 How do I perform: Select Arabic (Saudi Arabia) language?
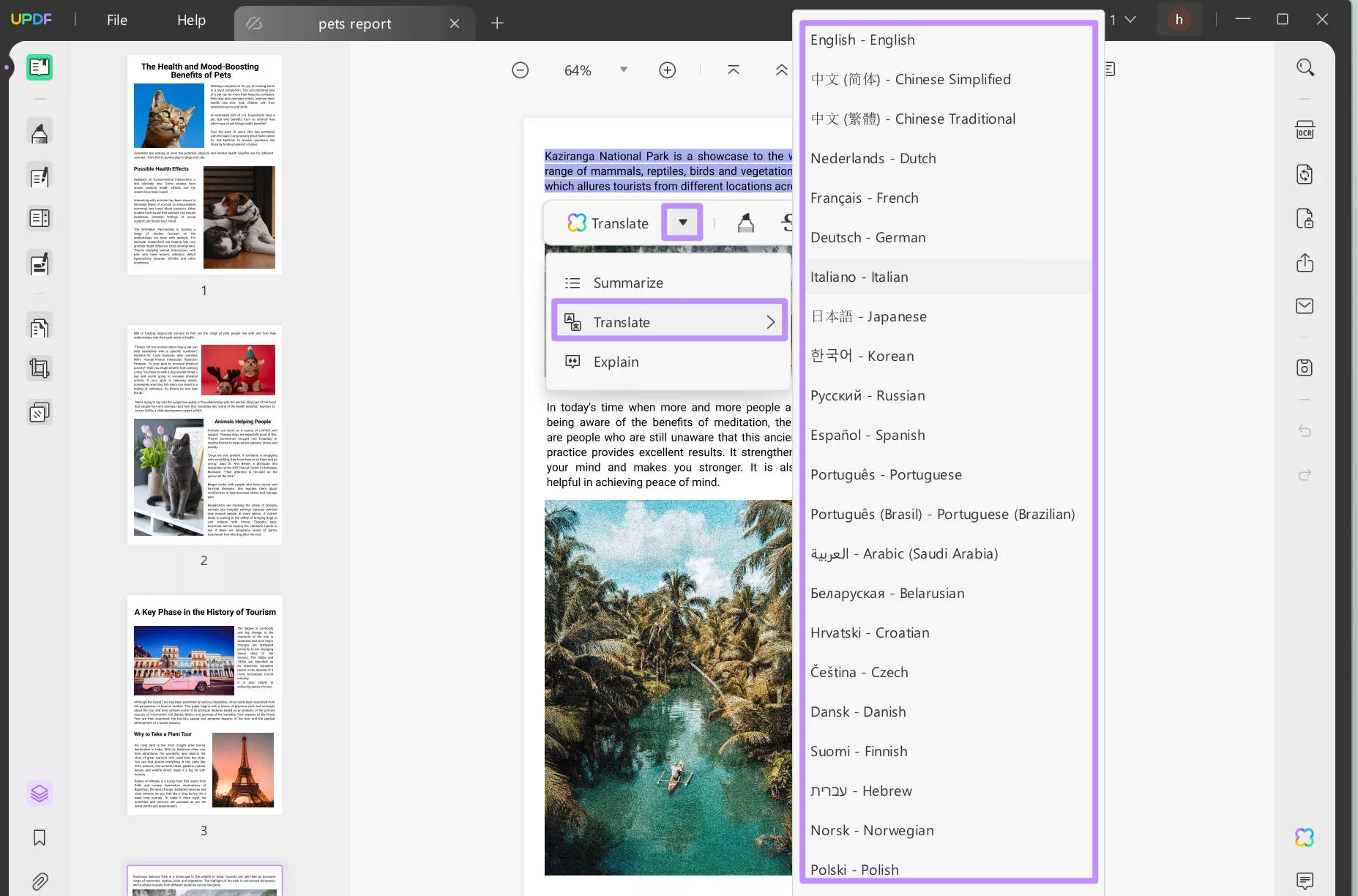(x=949, y=553)
